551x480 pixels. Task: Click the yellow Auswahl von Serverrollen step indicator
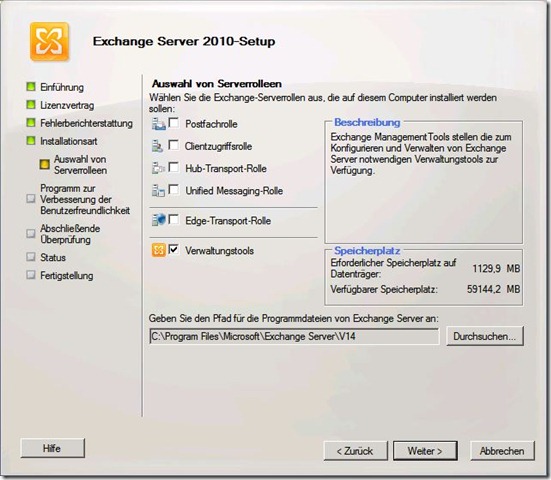(45, 164)
